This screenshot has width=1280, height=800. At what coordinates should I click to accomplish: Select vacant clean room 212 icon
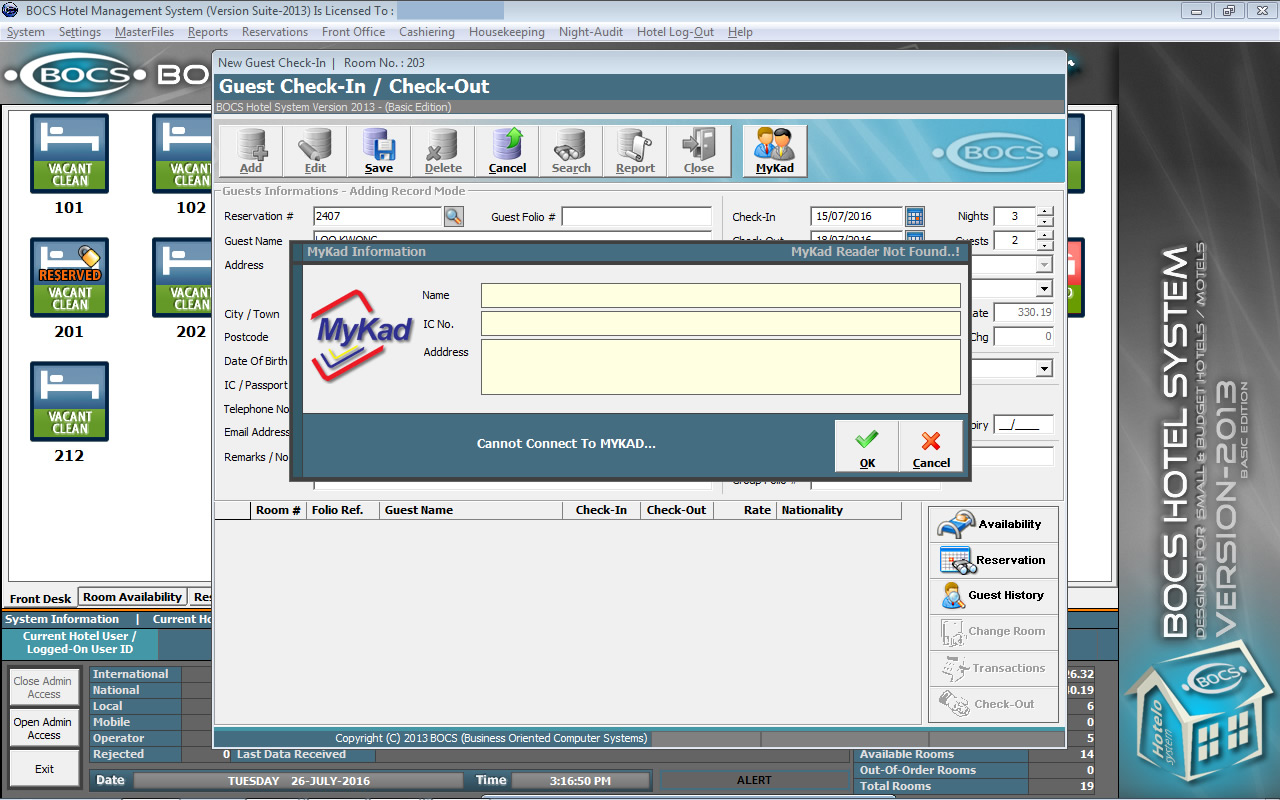[x=69, y=402]
